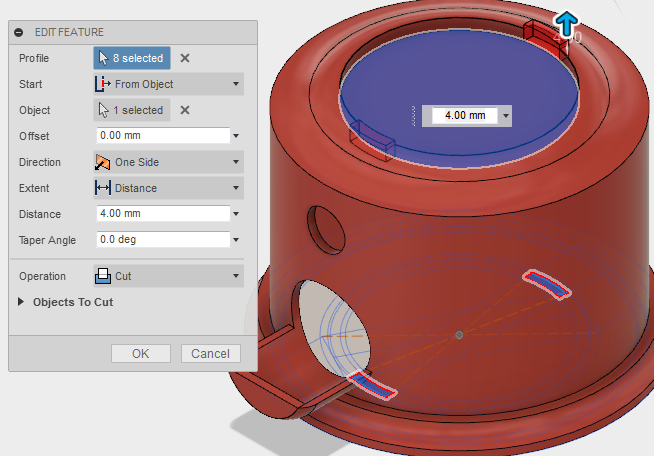Click the Start From Object icon

point(103,84)
